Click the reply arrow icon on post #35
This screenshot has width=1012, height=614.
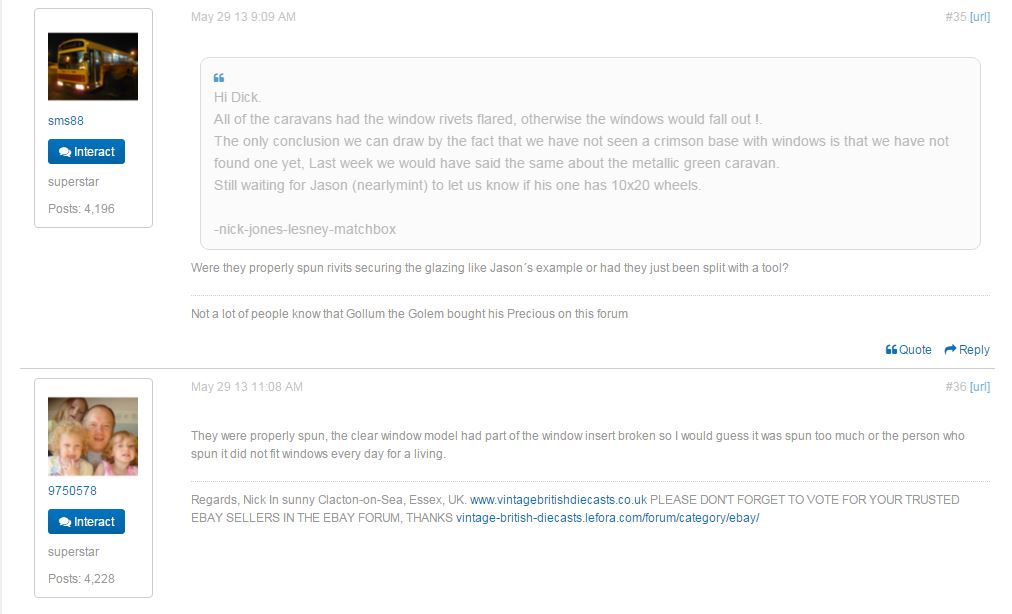(950, 350)
